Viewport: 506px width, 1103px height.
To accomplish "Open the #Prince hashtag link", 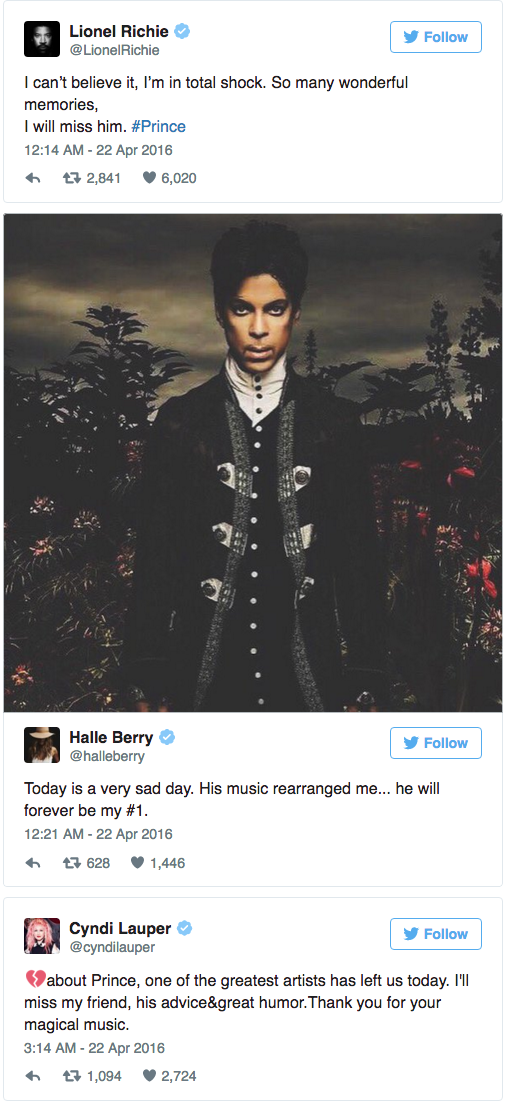I will 158,127.
